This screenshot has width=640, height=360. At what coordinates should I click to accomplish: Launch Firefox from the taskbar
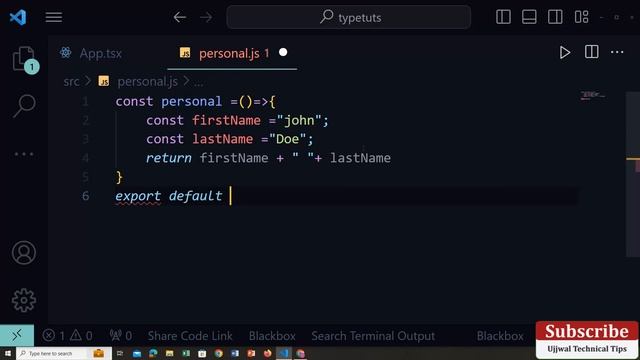[x=268, y=353]
